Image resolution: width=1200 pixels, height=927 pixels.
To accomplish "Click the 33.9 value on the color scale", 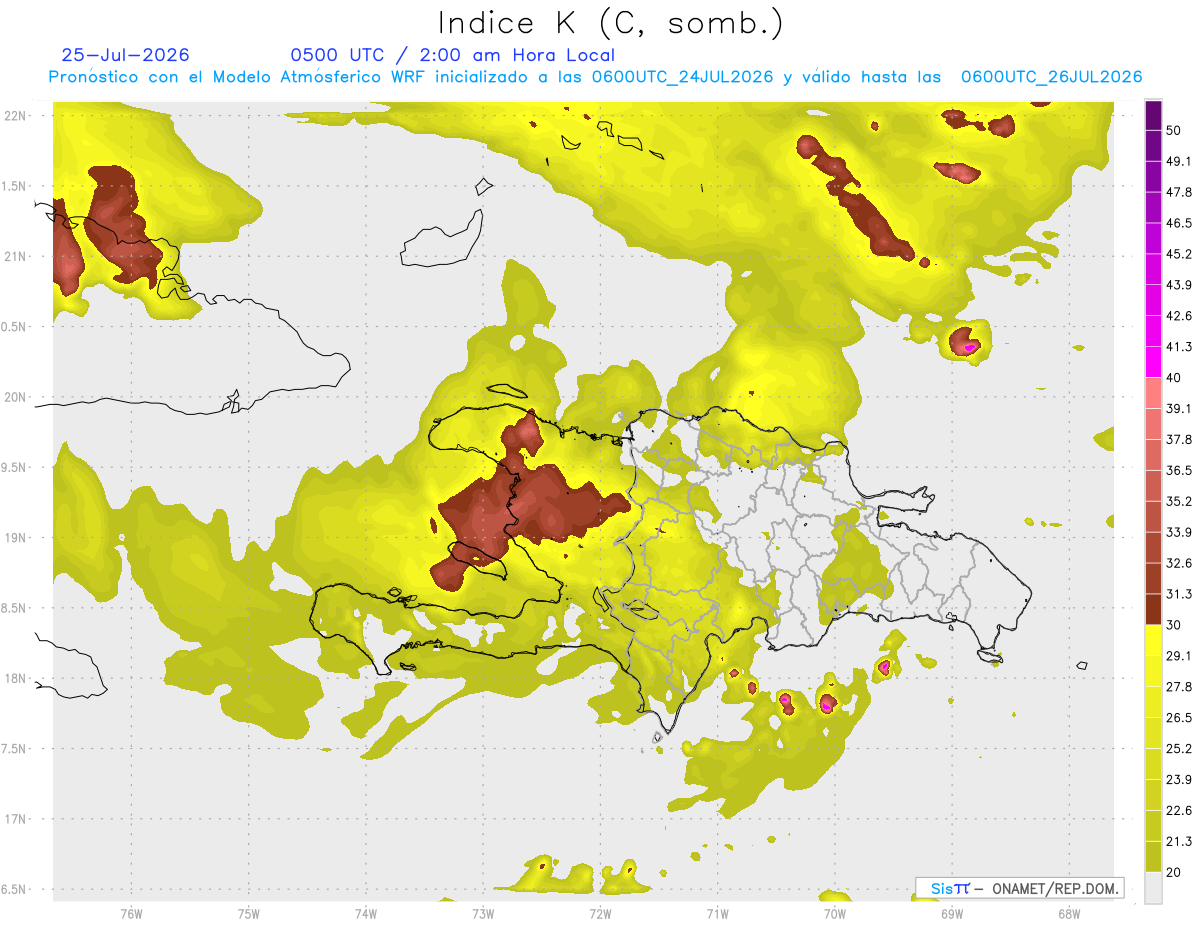I will [1178, 532].
